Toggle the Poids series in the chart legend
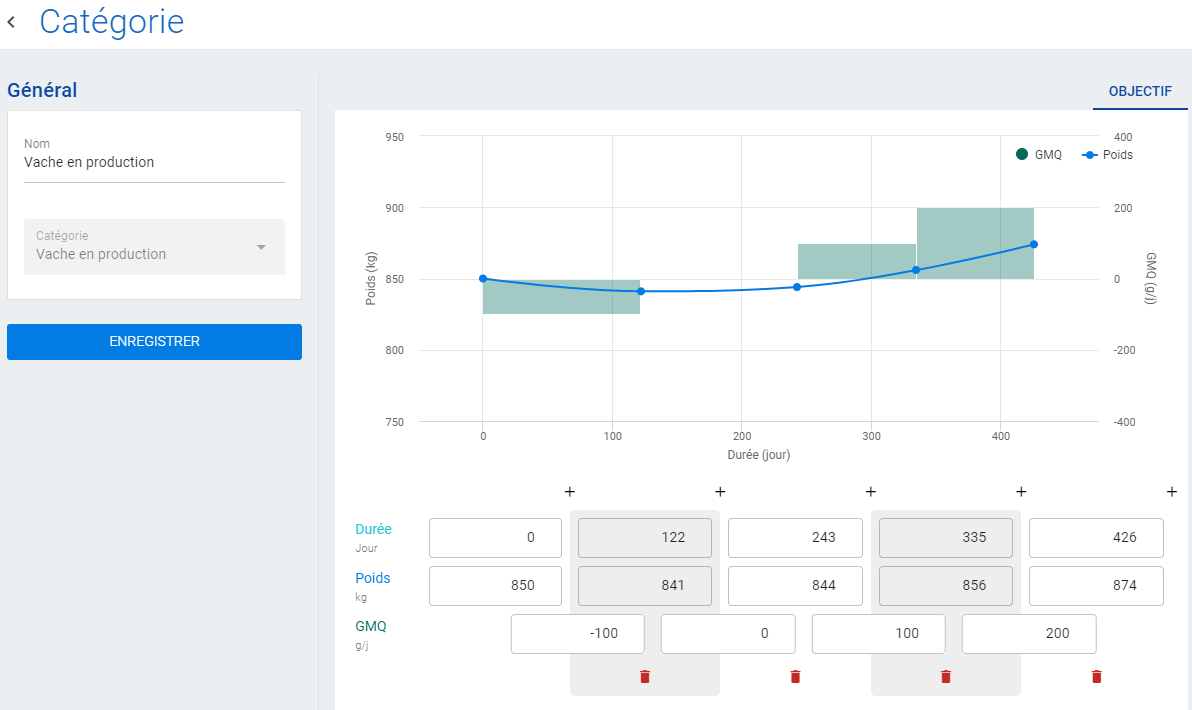Viewport: 1192px width, 710px height. coord(1108,154)
